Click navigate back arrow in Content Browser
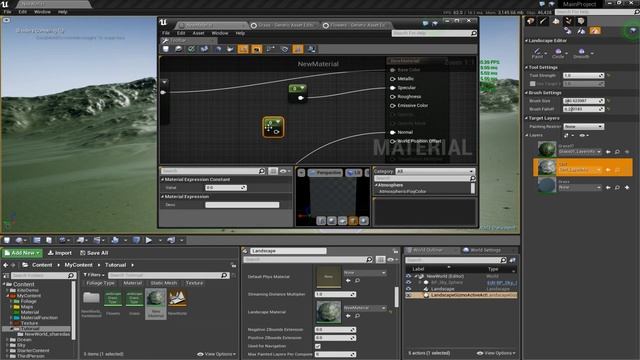This screenshot has height=360, width=640. (x=6, y=265)
